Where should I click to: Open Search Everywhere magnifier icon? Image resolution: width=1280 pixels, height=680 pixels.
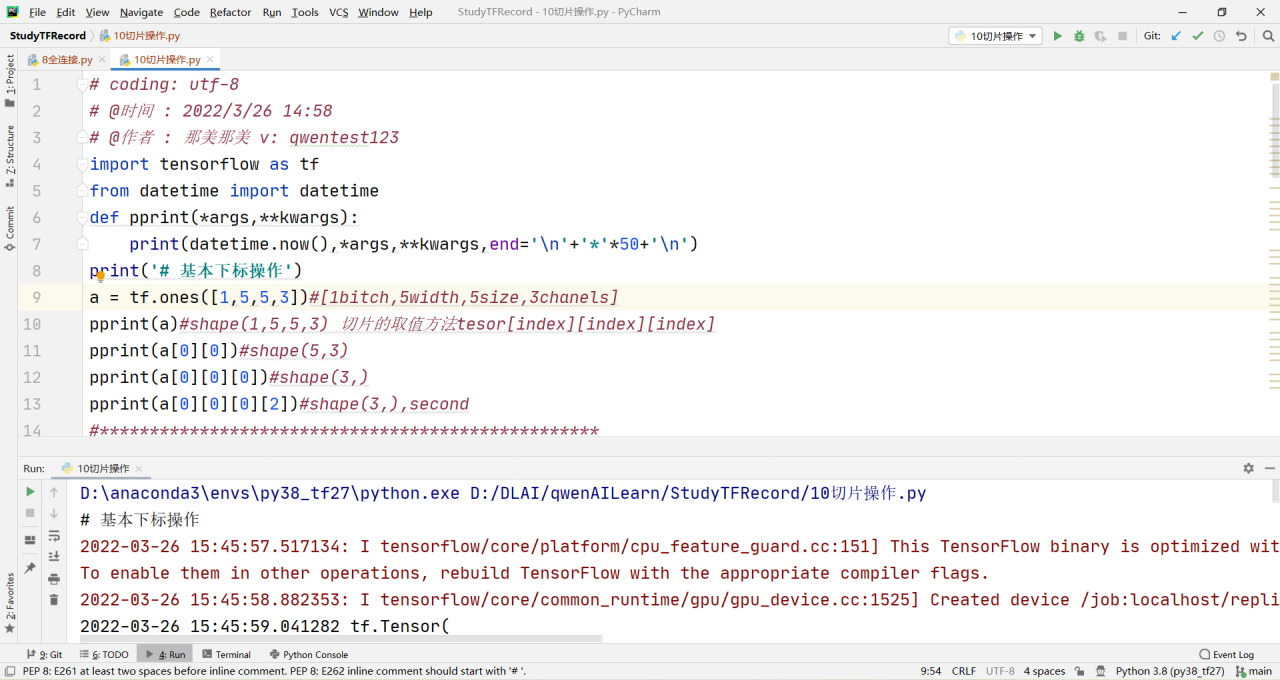[1268, 36]
